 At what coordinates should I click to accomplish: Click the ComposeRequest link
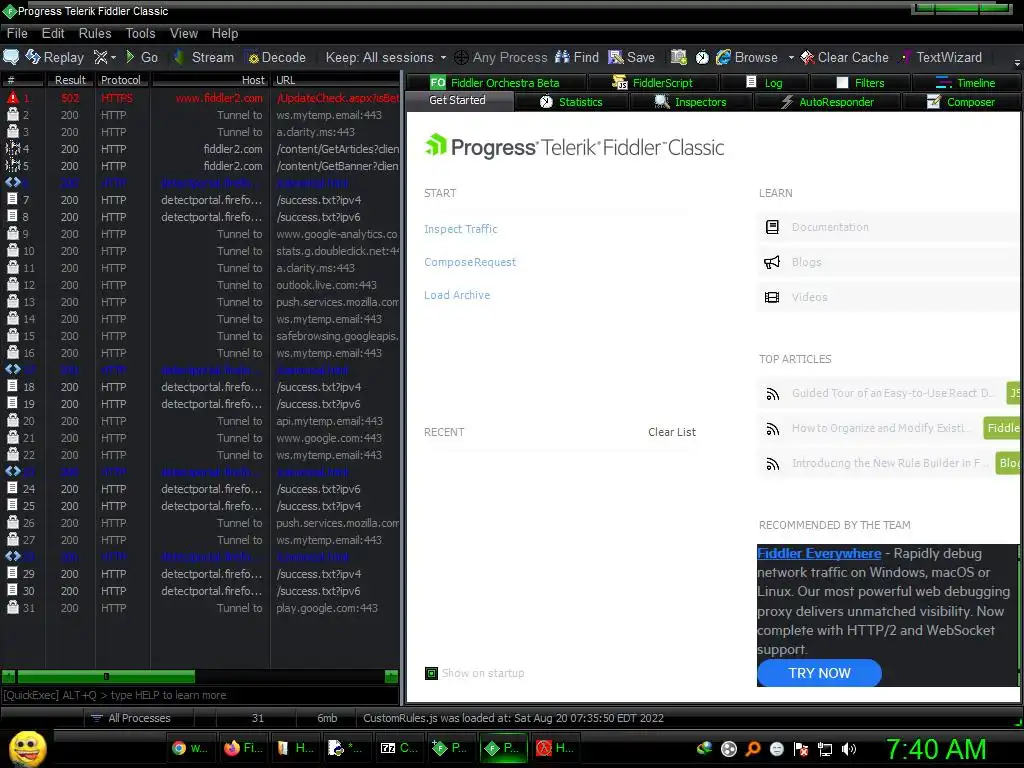470,262
